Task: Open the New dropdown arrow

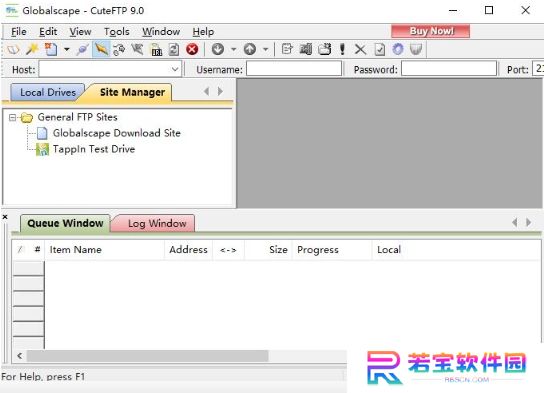Action: 67,50
